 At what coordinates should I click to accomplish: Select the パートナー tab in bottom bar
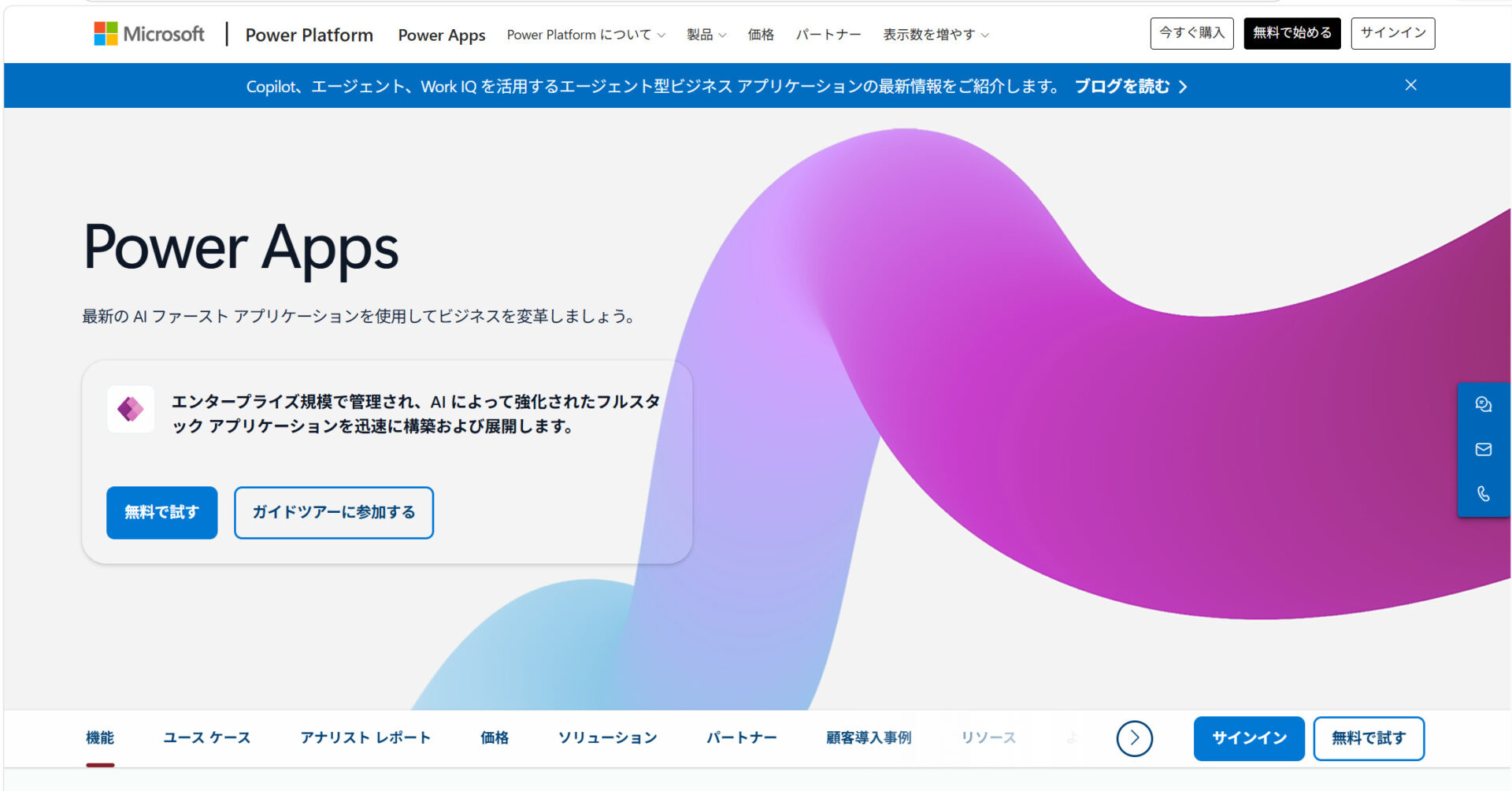pyautogui.click(x=741, y=737)
